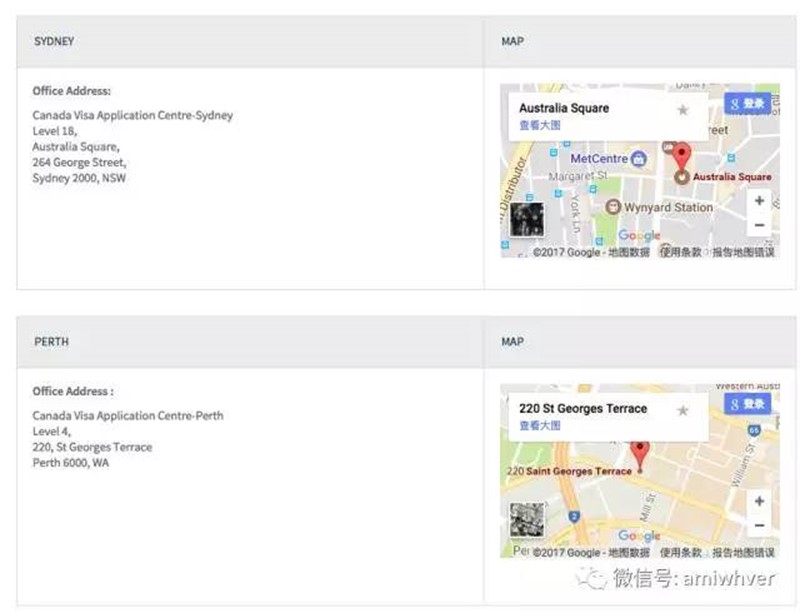Click the MetCentre shopping icon
The image size is (800, 613).
pos(638,158)
